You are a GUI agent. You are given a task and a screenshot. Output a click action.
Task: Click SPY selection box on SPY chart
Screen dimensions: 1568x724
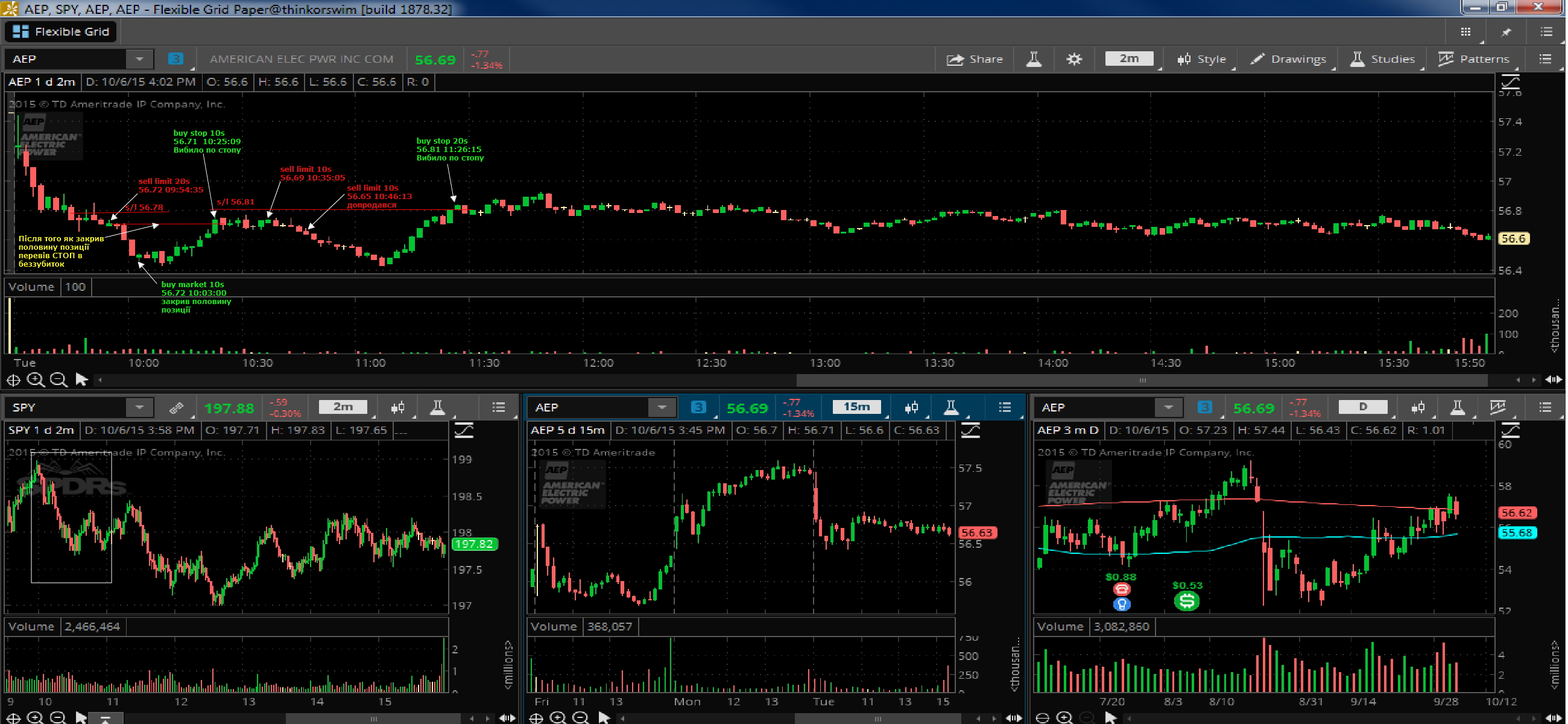[71, 518]
